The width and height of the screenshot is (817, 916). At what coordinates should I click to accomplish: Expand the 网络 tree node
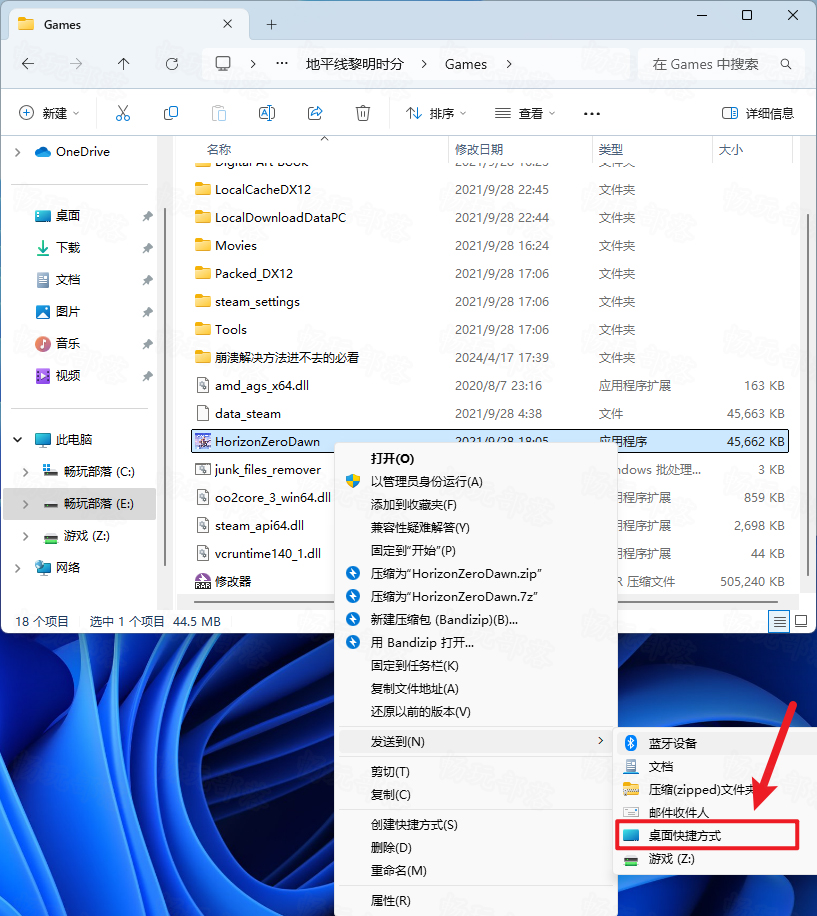click(x=18, y=568)
